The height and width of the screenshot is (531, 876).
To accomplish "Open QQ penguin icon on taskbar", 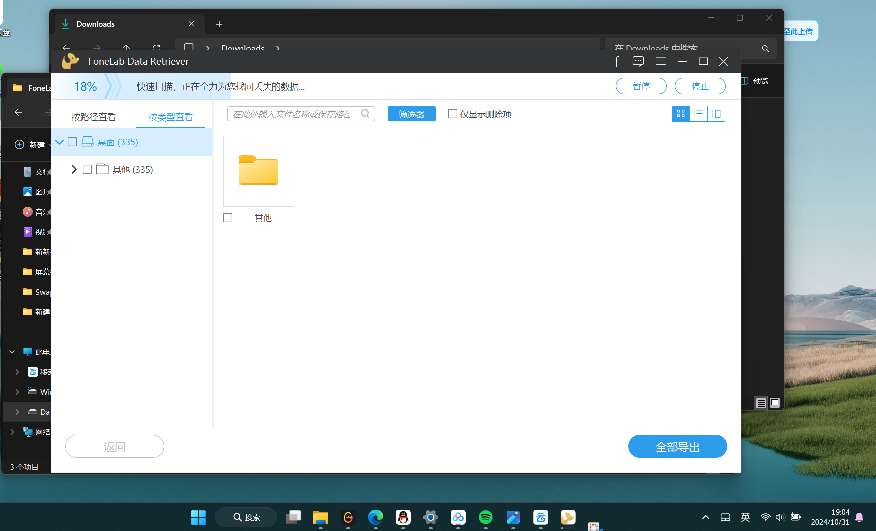I will [x=403, y=517].
